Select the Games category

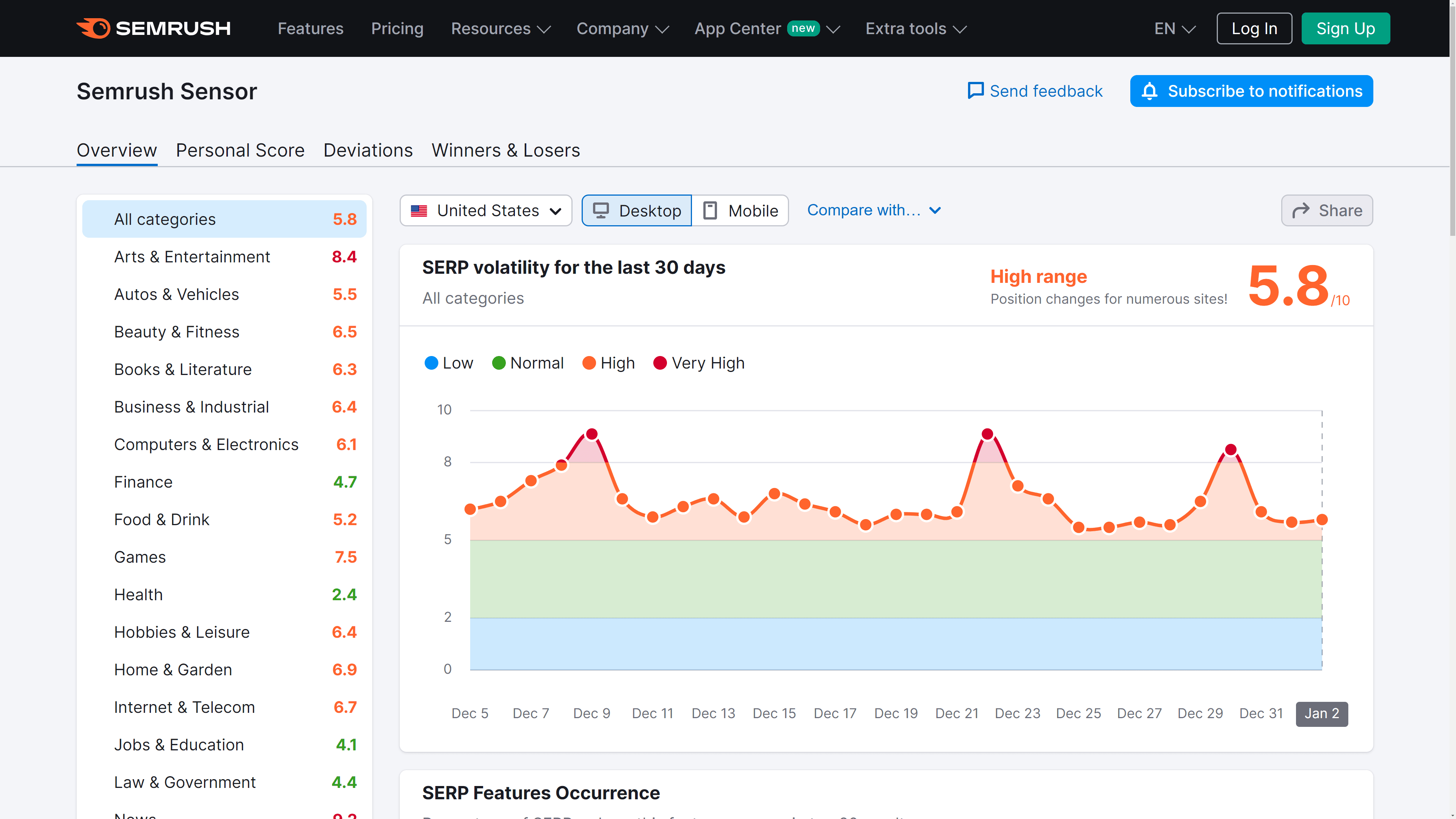pyautogui.click(x=224, y=557)
